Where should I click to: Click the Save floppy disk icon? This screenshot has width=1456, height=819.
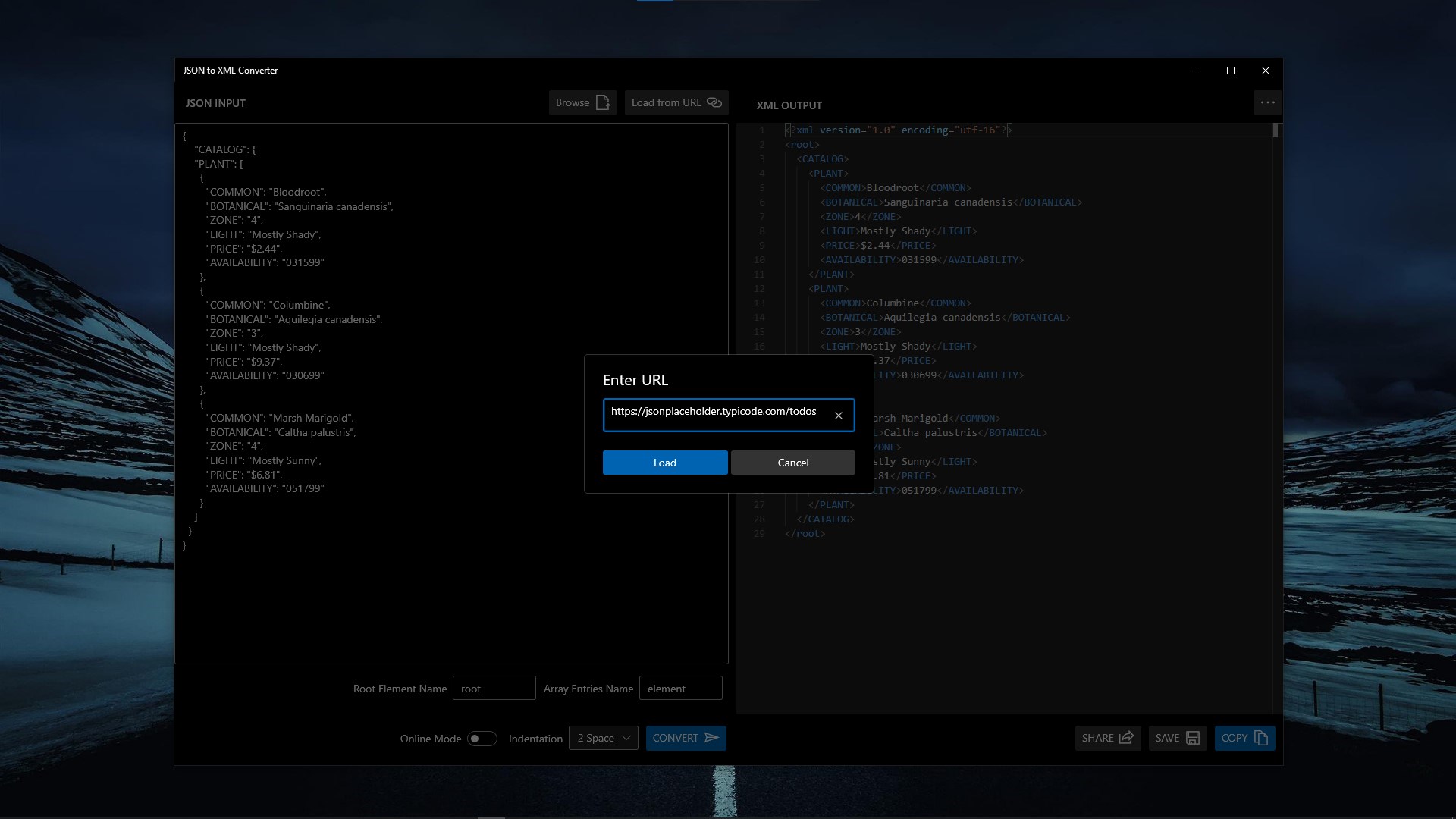click(x=1193, y=738)
